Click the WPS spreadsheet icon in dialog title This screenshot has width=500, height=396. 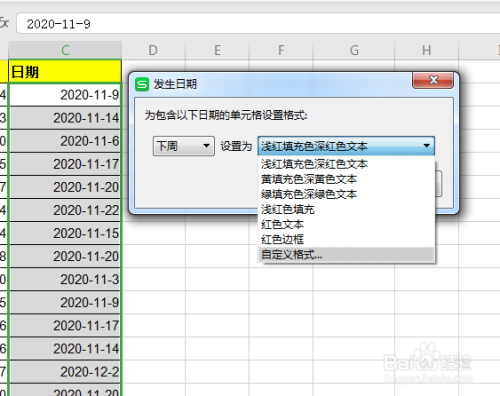click(x=142, y=84)
